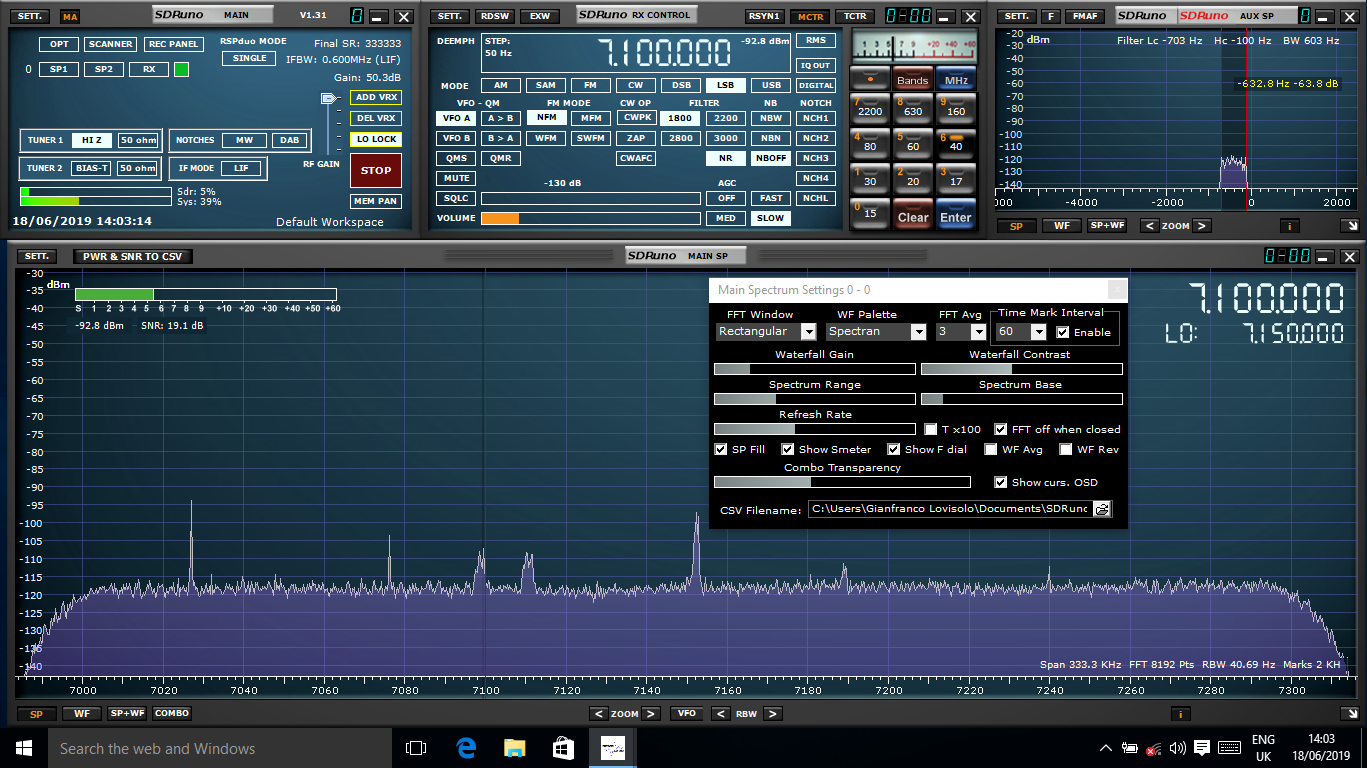Open the SCANNER panel
Image resolution: width=1367 pixels, height=768 pixels.
pyautogui.click(x=110, y=44)
